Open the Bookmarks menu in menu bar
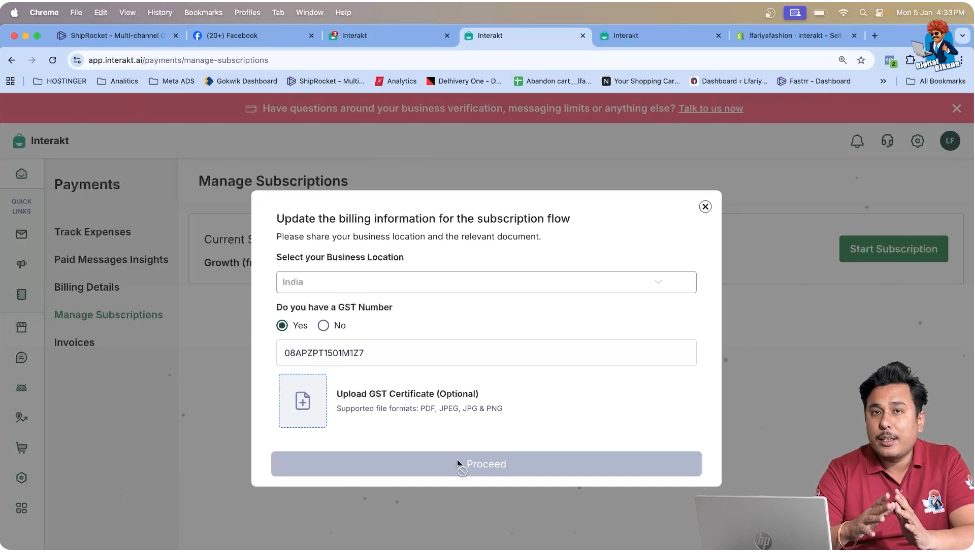 click(203, 12)
